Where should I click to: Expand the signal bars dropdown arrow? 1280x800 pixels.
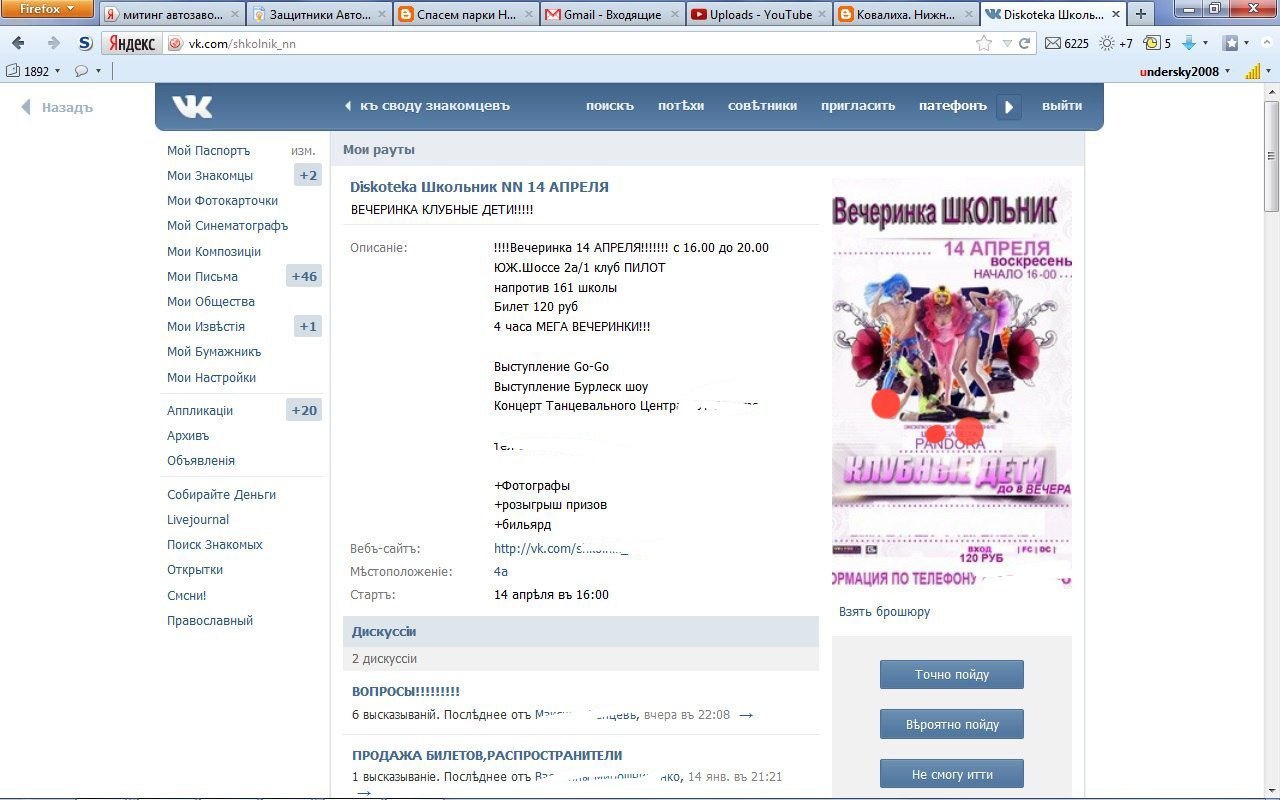tap(1269, 71)
